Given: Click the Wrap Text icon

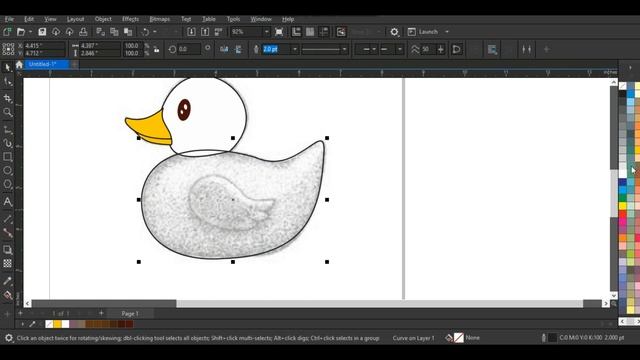Looking at the screenshot, I should (x=492, y=49).
